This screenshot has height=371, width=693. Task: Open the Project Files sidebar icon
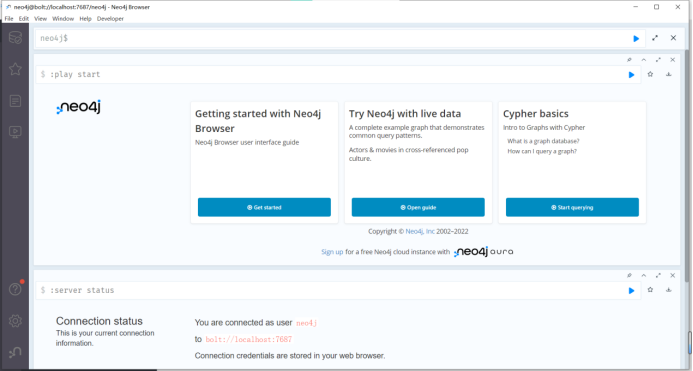click(15, 101)
